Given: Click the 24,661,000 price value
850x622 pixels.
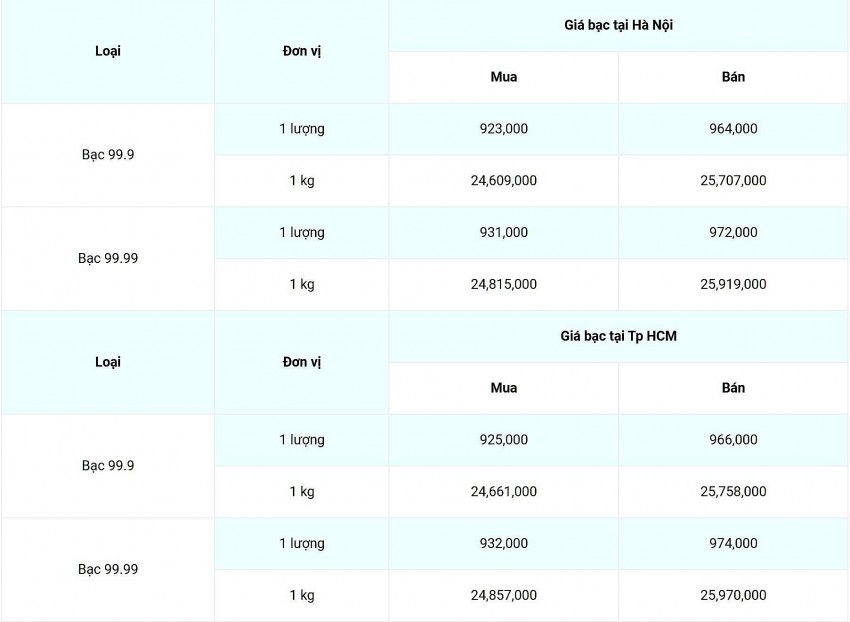Looking at the screenshot, I should pos(504,492).
